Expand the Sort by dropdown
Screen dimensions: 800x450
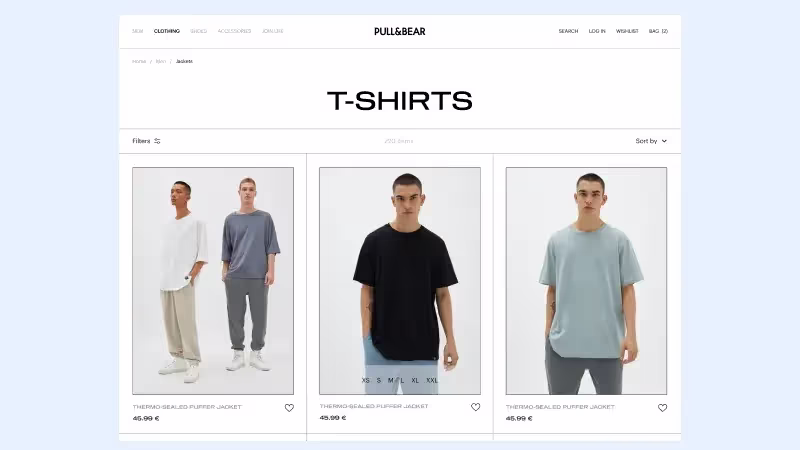(x=651, y=141)
